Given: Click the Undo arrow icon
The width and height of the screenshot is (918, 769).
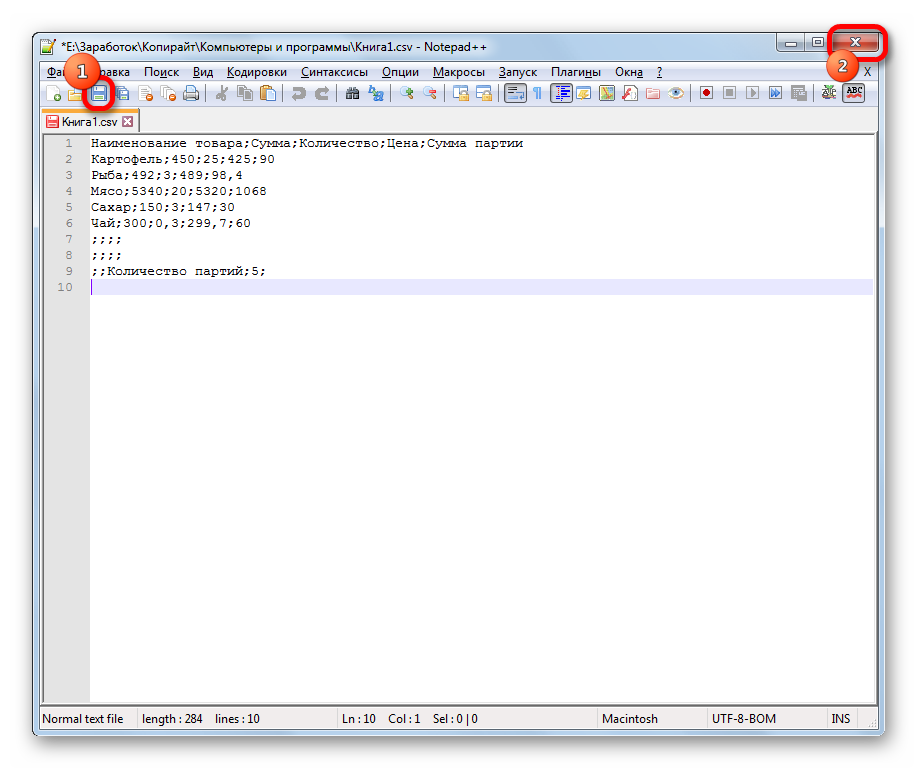Looking at the screenshot, I should [298, 93].
